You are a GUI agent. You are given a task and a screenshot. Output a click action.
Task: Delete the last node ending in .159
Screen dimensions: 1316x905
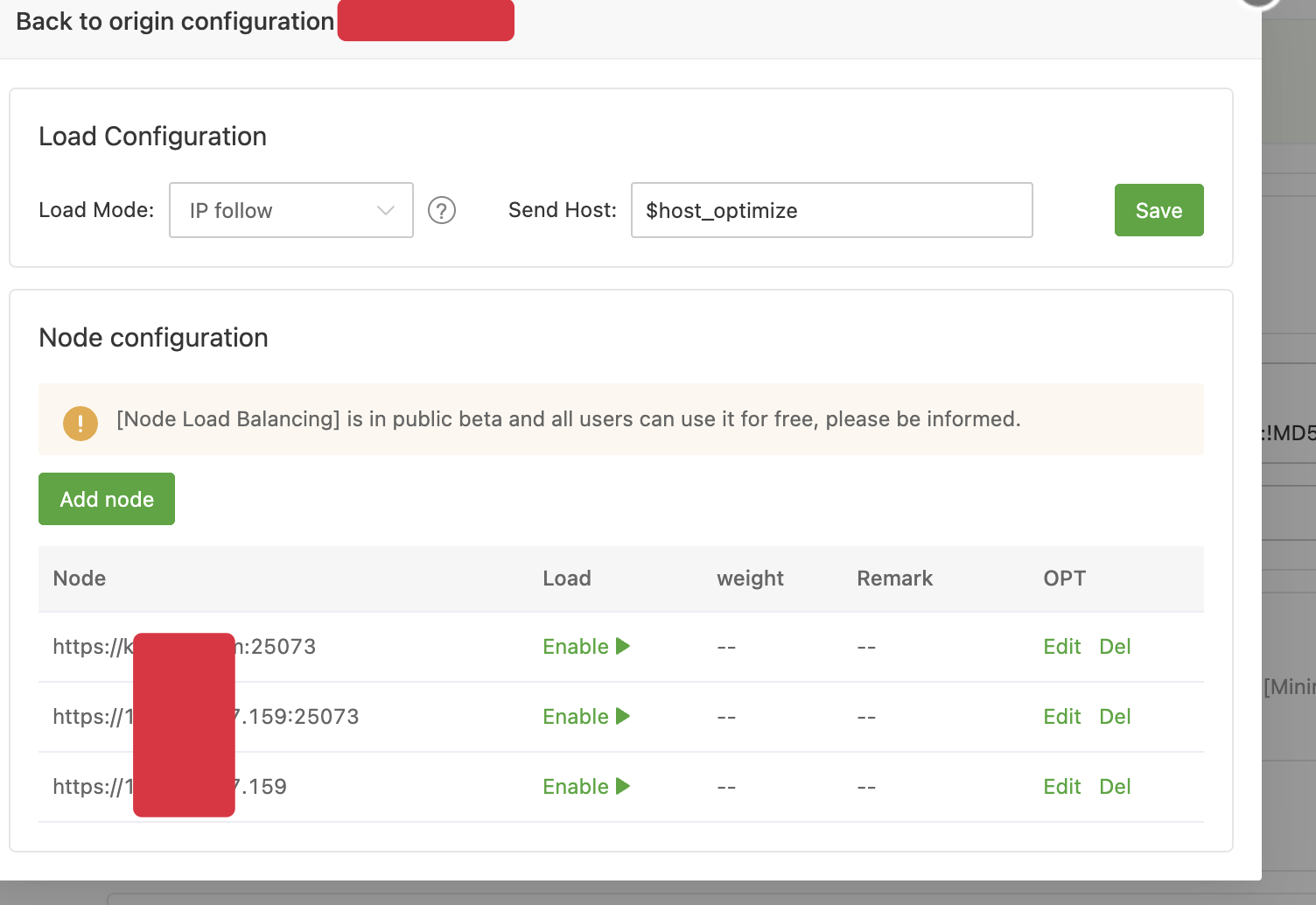1115,787
